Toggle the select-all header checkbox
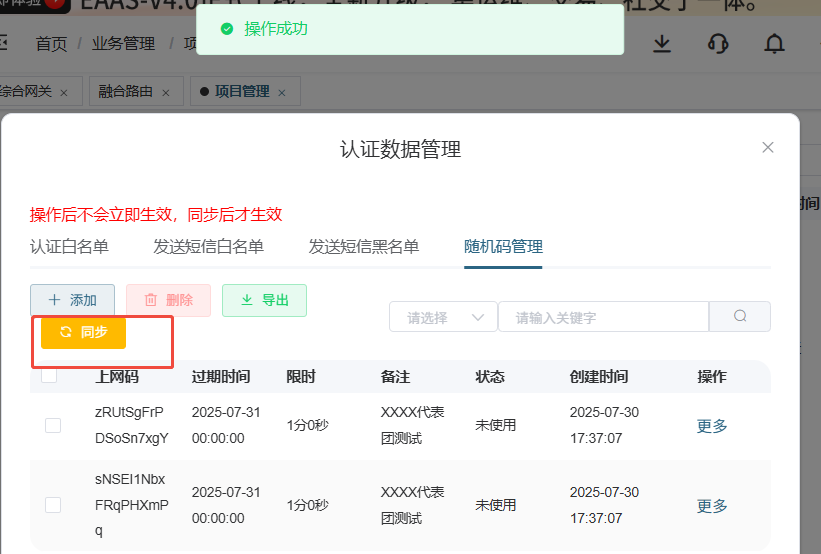Viewport: 821px width, 554px height. point(49,376)
